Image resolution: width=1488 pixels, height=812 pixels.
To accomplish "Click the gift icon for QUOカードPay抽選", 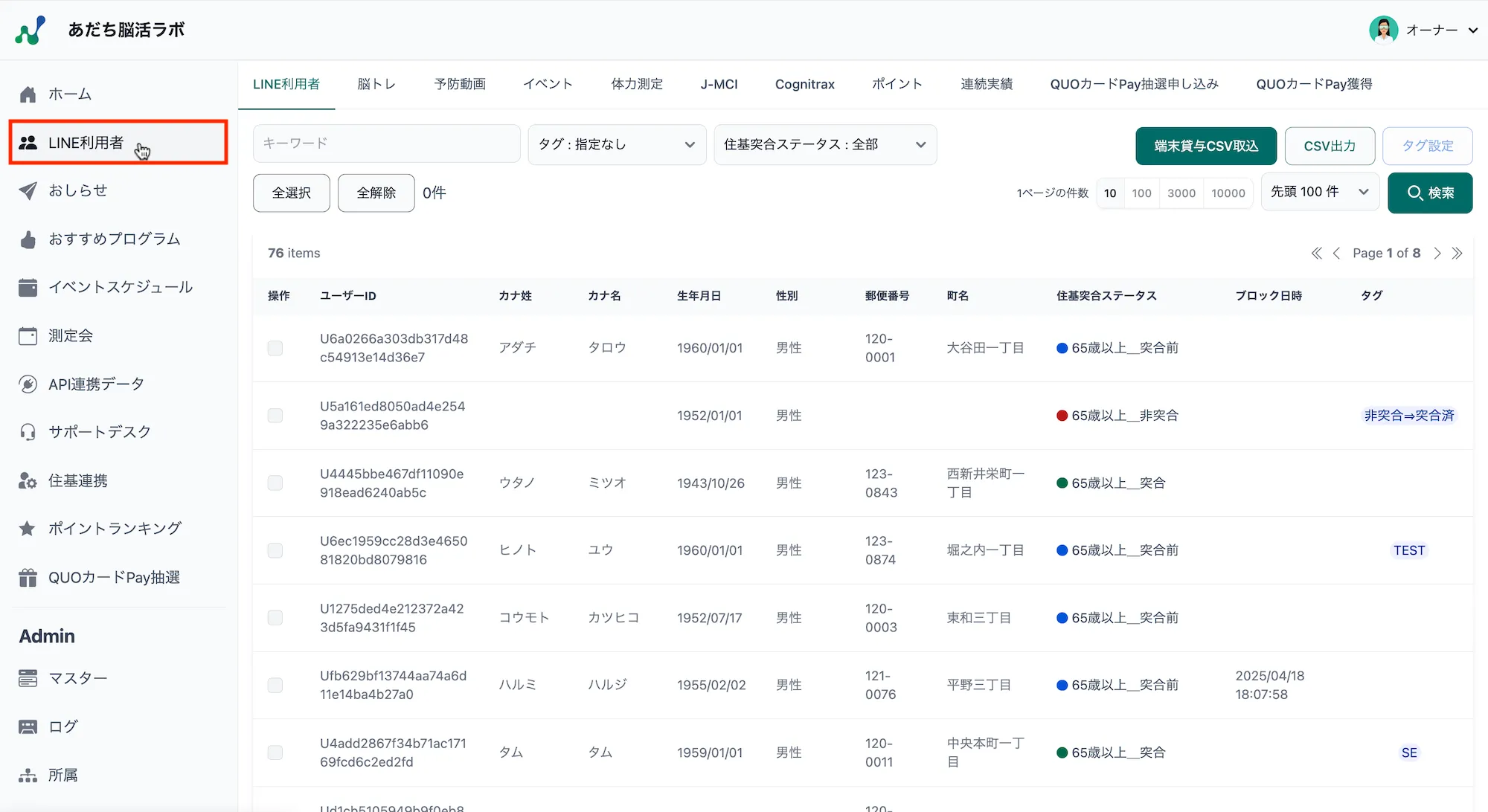I will point(28,578).
